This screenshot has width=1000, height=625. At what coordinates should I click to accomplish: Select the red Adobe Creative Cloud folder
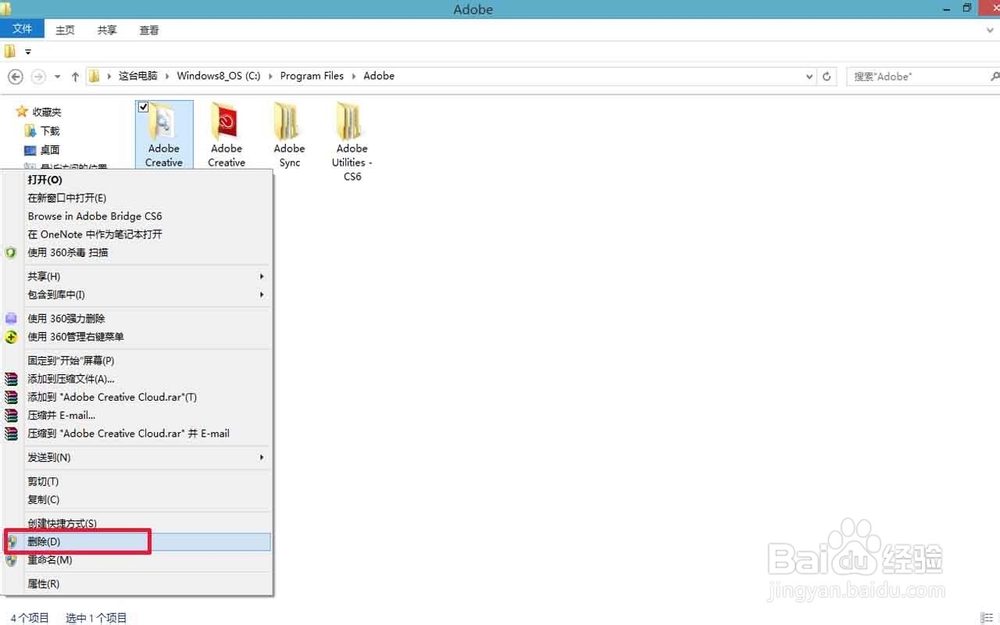226,135
